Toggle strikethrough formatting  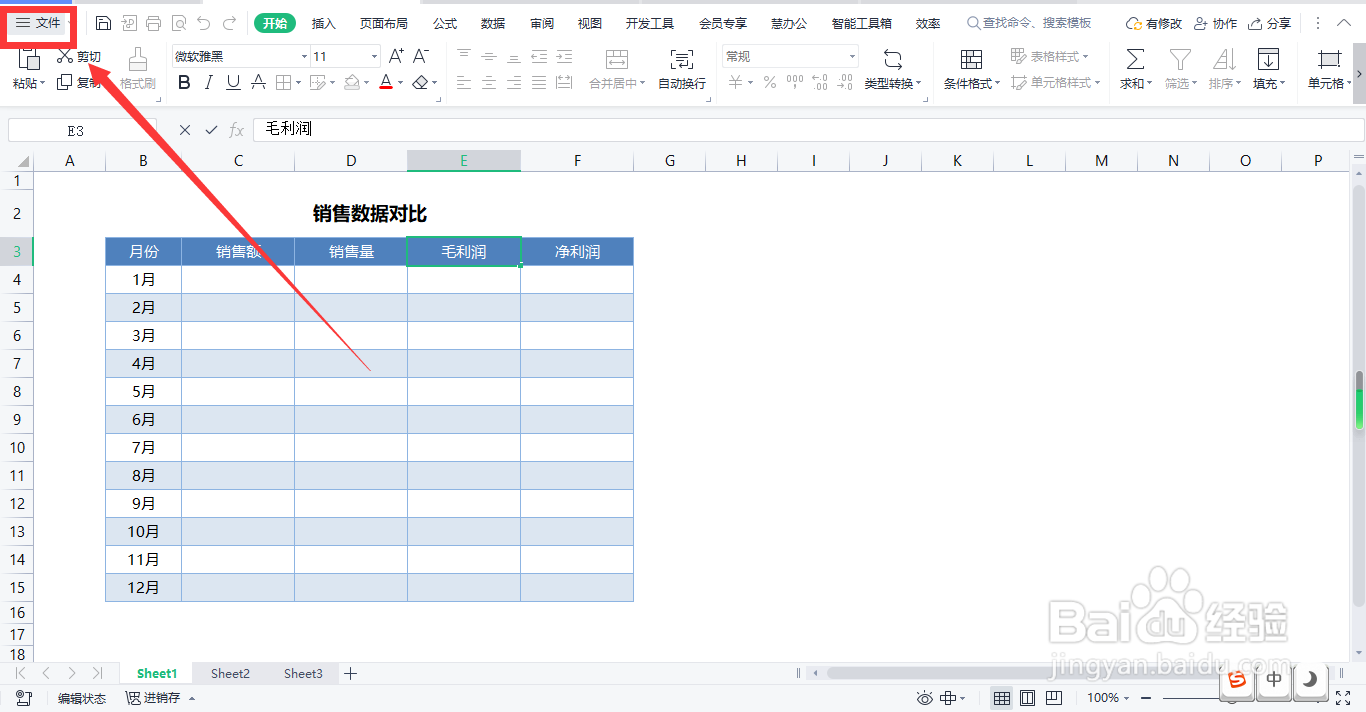(258, 83)
